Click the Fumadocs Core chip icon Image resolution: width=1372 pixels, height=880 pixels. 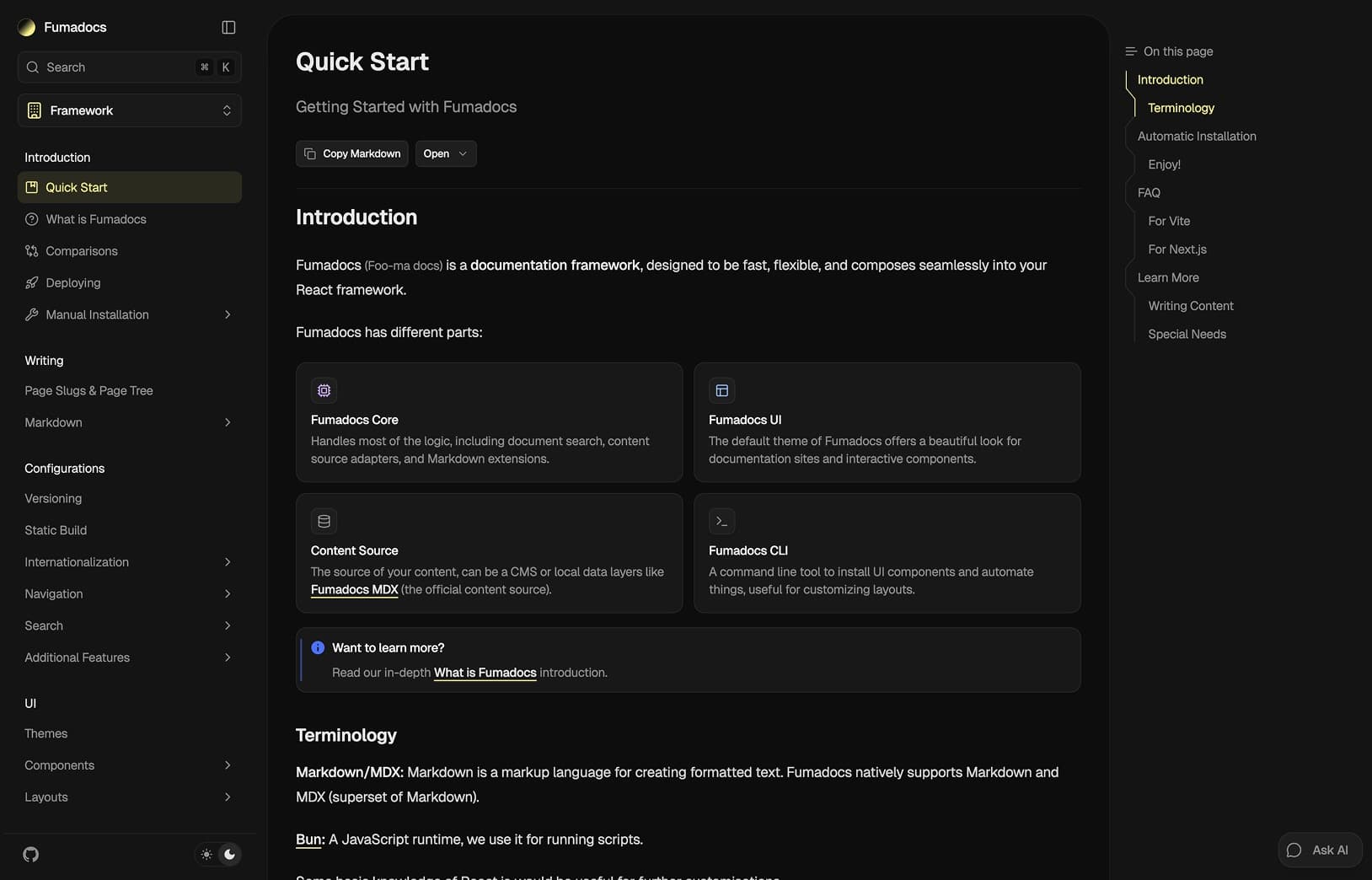click(324, 390)
